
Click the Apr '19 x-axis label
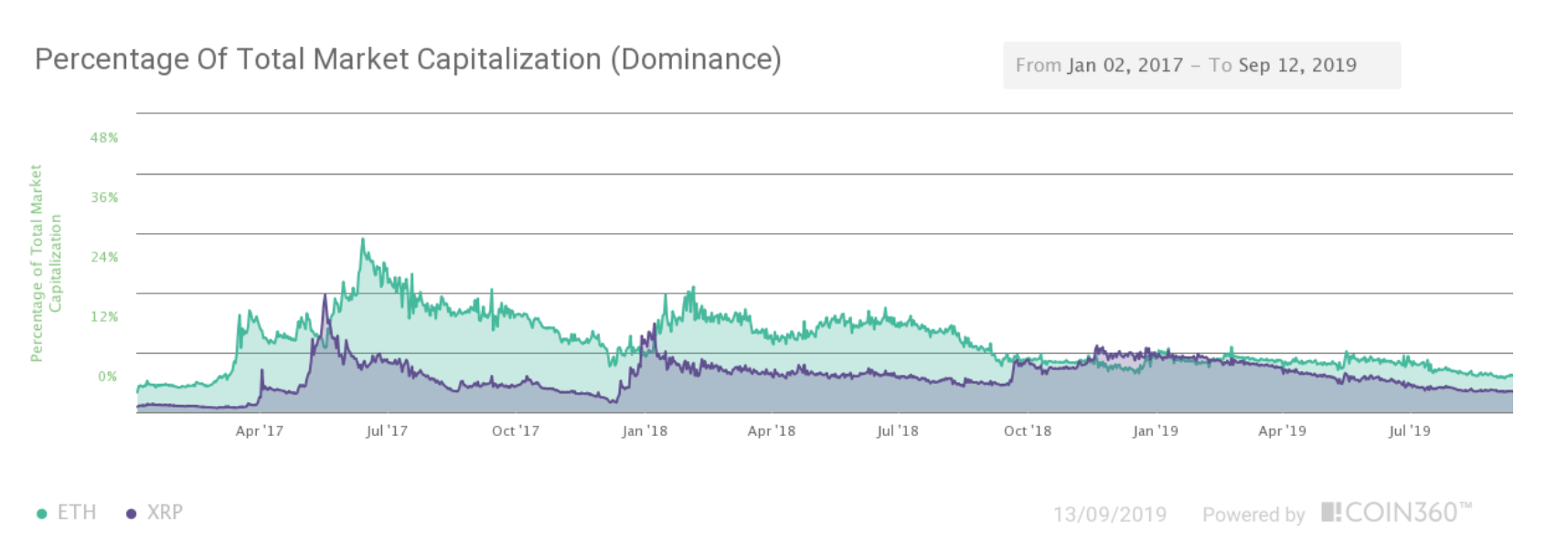point(1283,431)
